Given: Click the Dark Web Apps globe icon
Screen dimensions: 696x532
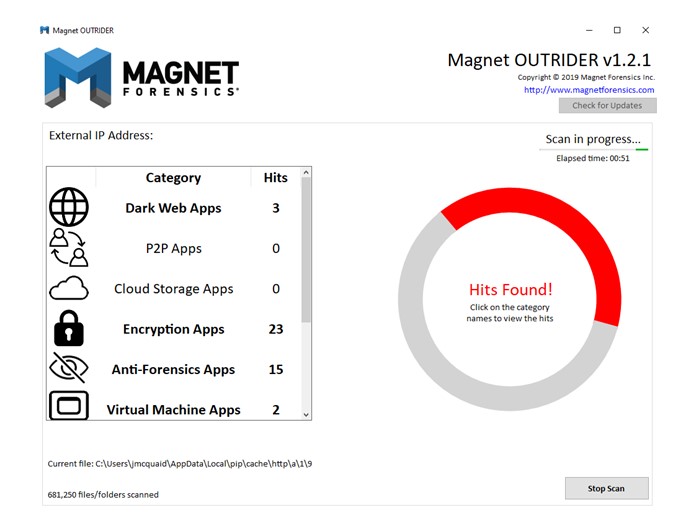Looking at the screenshot, I should (69, 207).
